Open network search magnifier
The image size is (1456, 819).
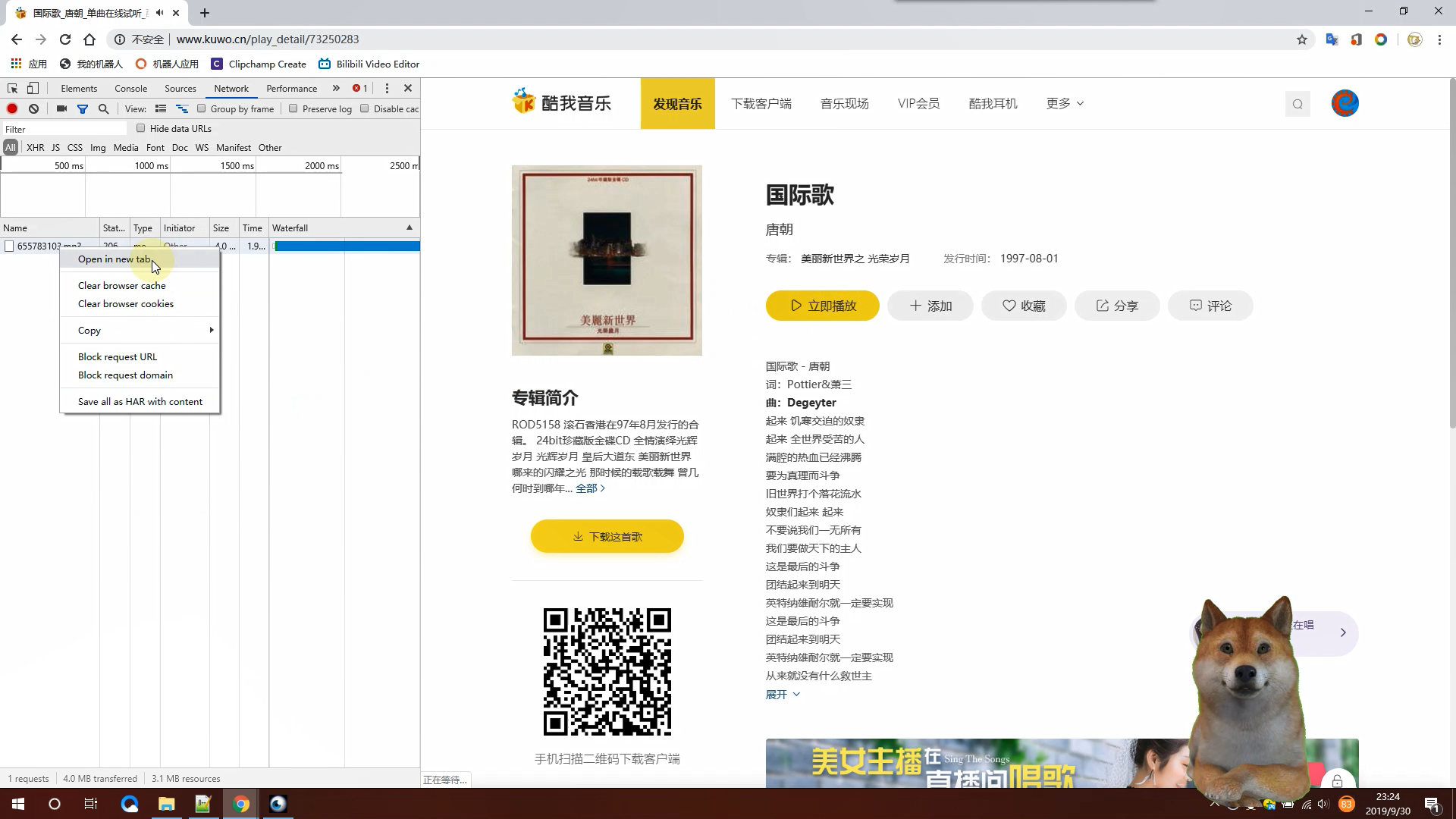click(104, 109)
